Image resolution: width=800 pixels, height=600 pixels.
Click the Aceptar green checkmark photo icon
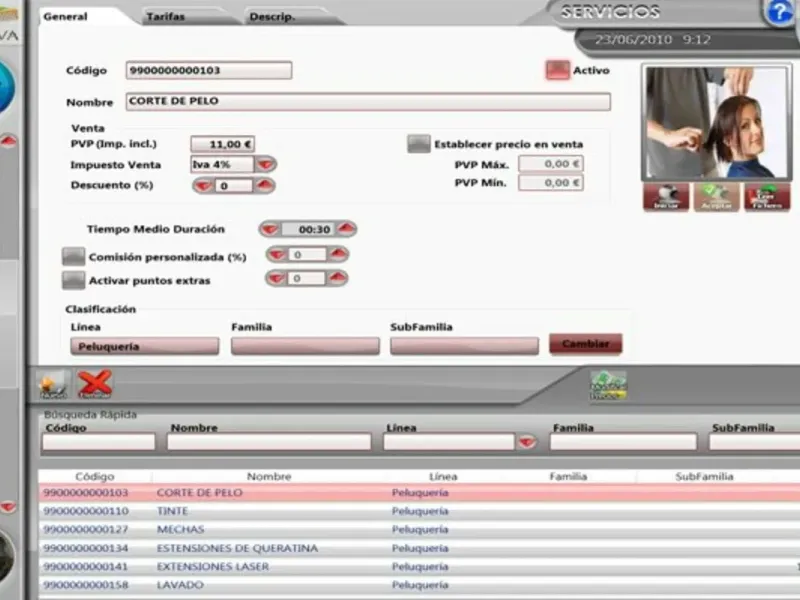[716, 197]
